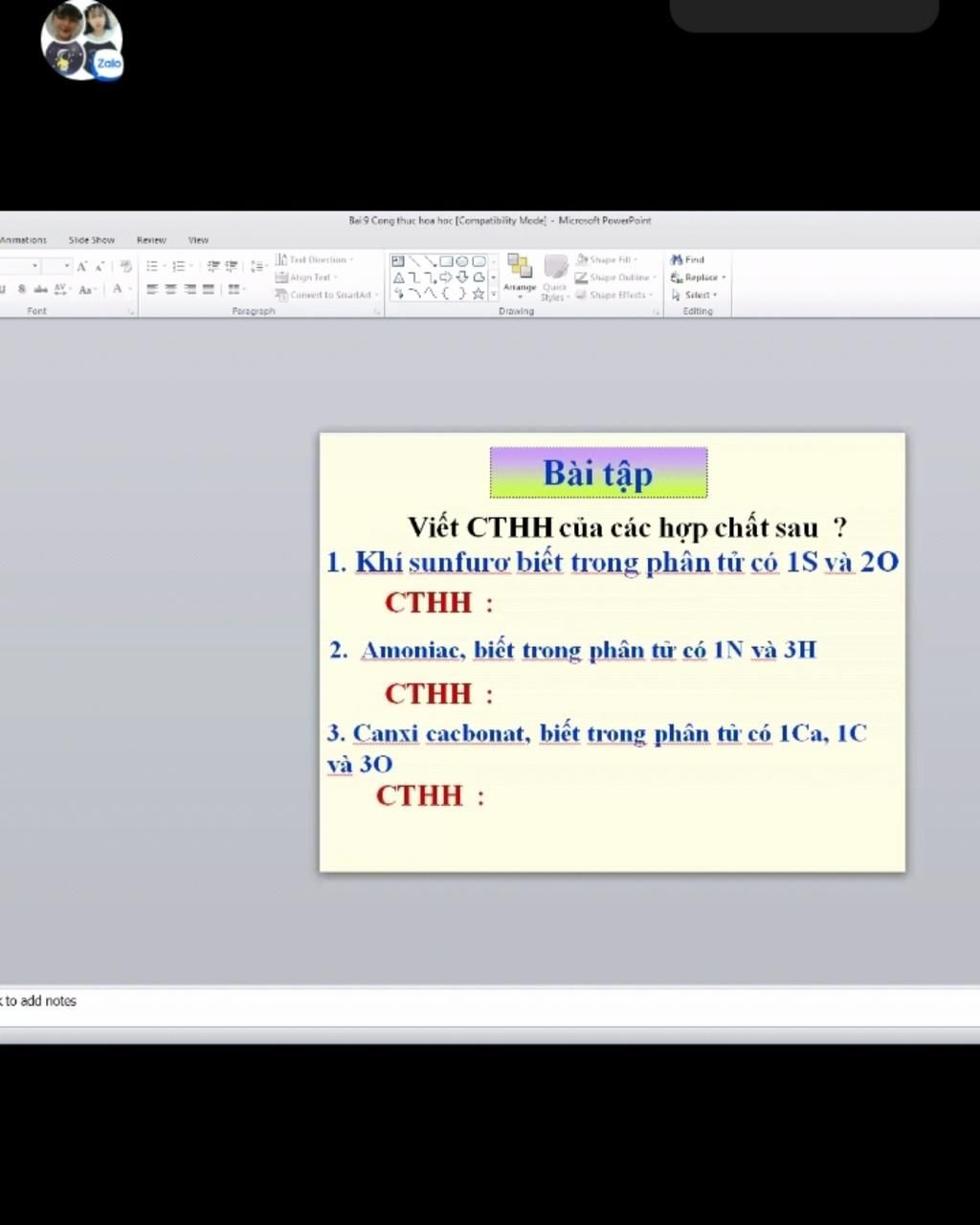Click 'Khí sunfurơ' line on slide
The height and width of the screenshot is (1225, 980).
tap(612, 562)
